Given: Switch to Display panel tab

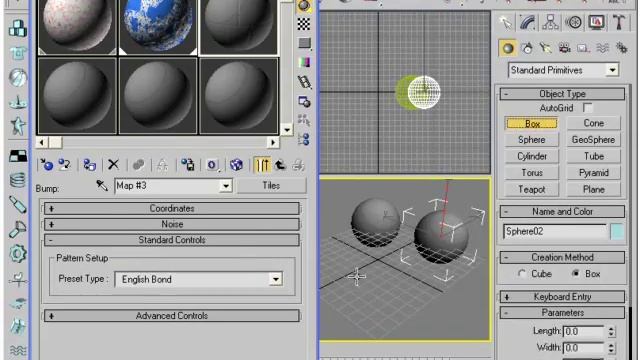Looking at the screenshot, I should tap(596, 22).
